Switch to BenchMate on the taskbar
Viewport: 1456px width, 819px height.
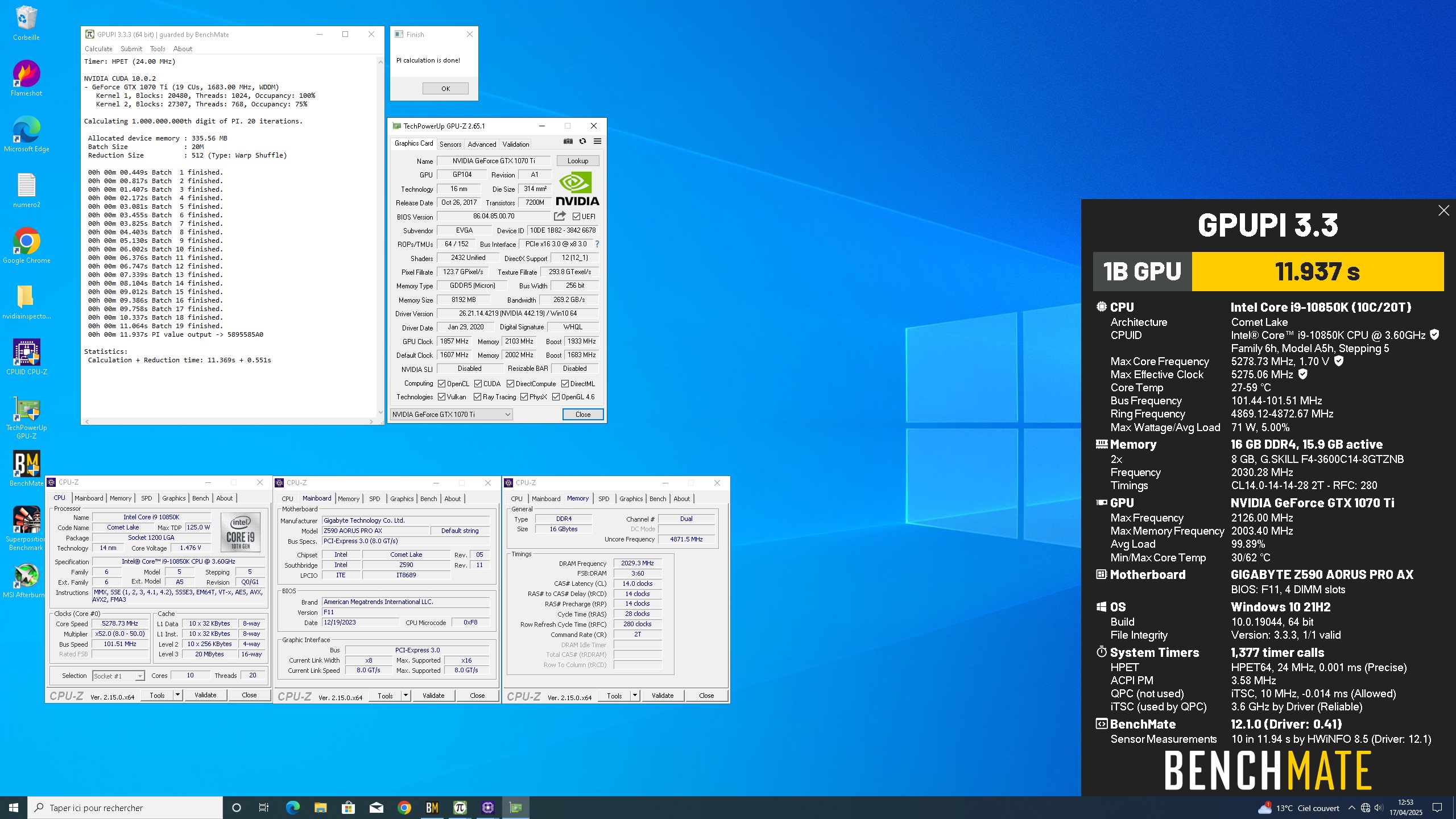tap(432, 808)
